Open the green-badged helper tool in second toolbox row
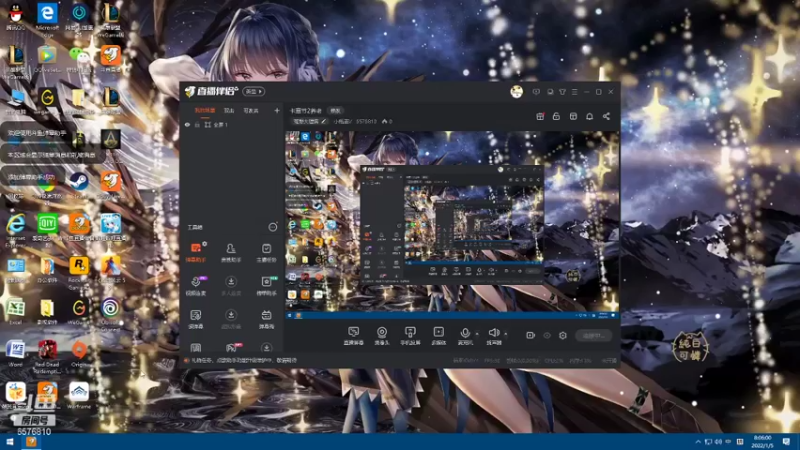The image size is (800, 450). click(x=266, y=286)
